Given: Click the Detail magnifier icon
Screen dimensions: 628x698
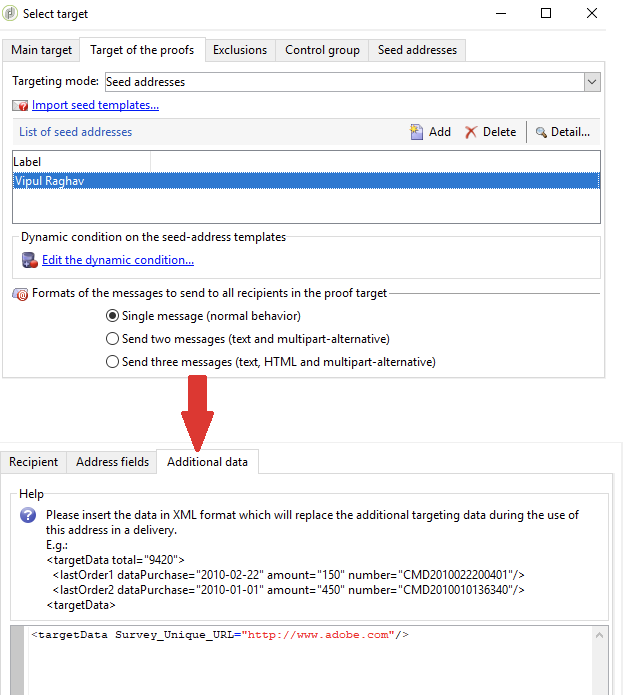Looking at the screenshot, I should (541, 132).
